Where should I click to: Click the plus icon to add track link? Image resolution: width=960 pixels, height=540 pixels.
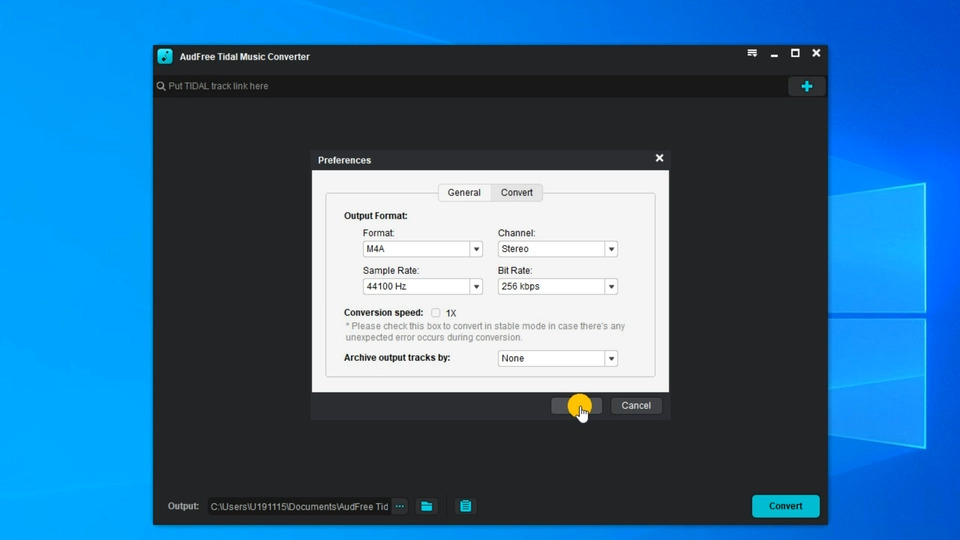tap(806, 86)
